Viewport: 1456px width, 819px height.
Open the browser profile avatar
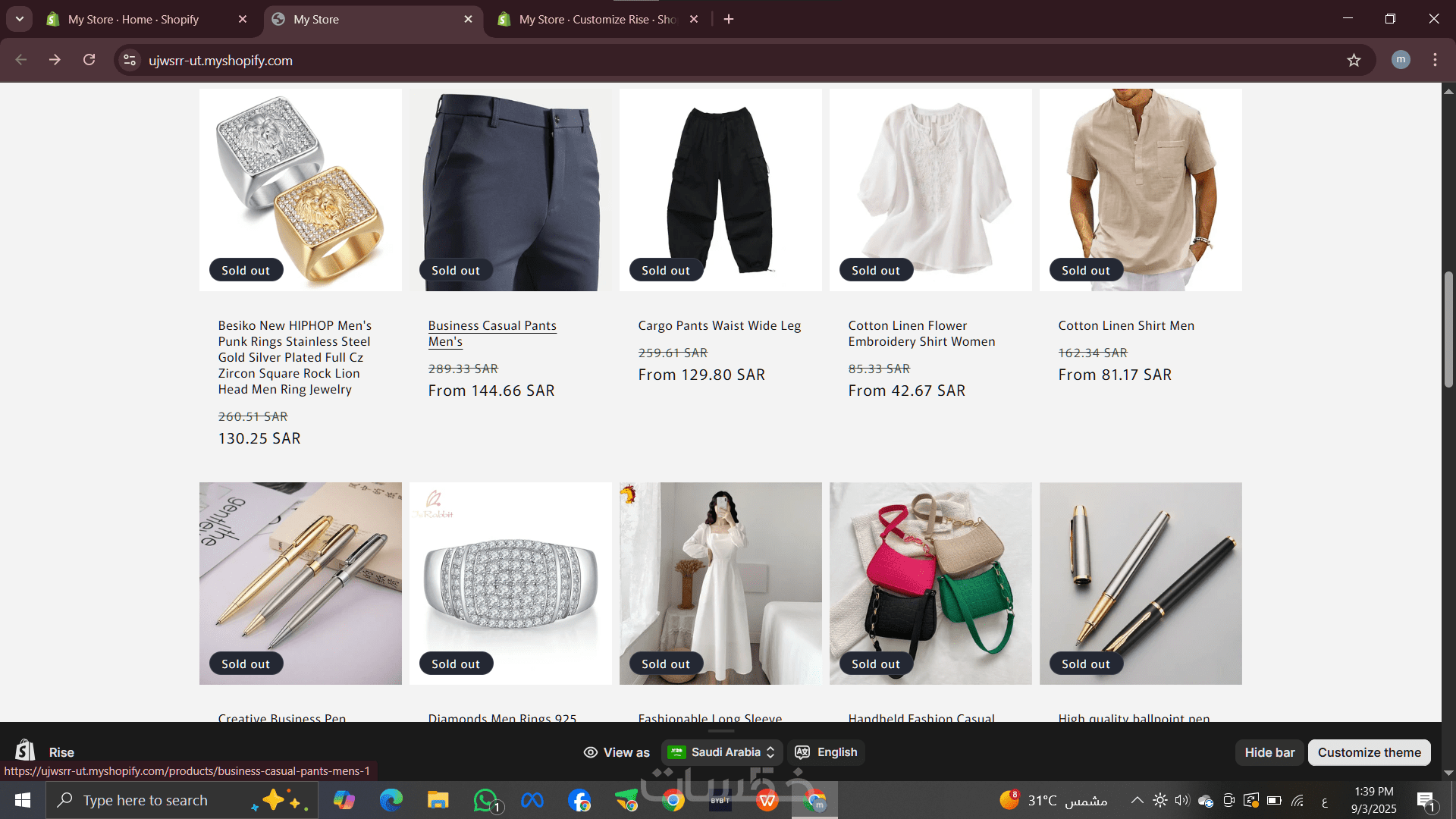tap(1401, 60)
